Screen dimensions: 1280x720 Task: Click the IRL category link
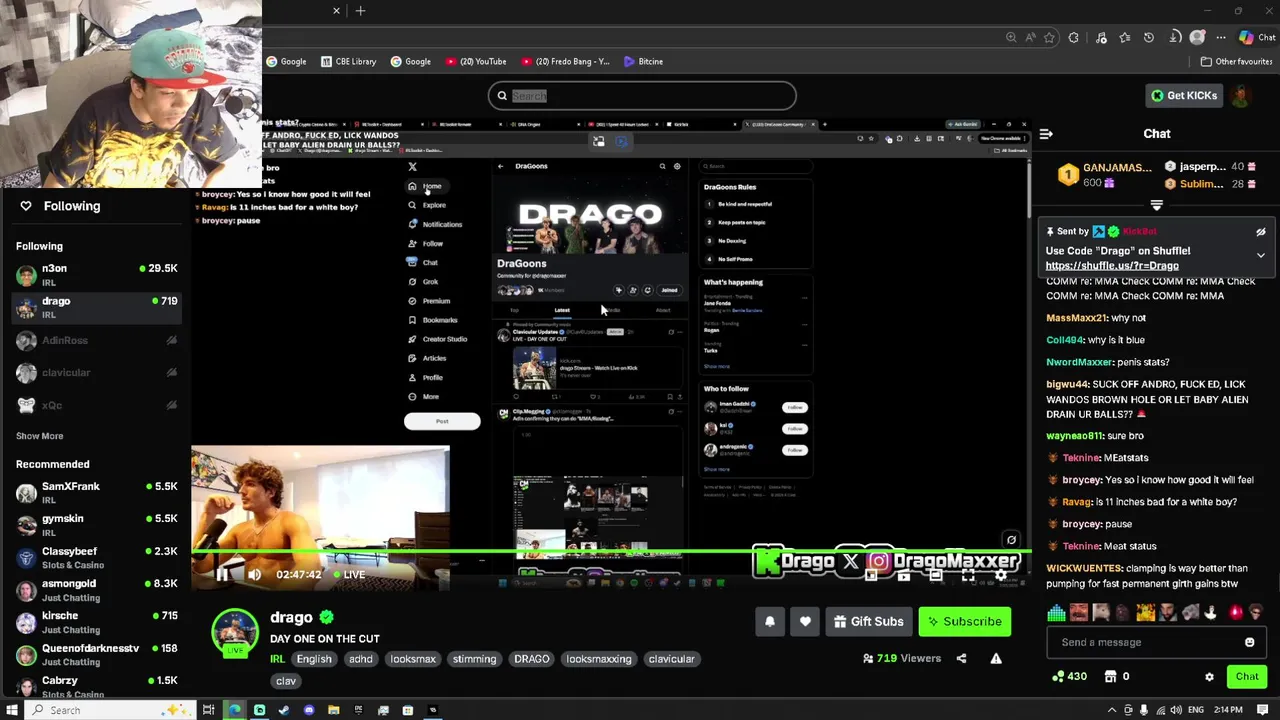pos(277,659)
